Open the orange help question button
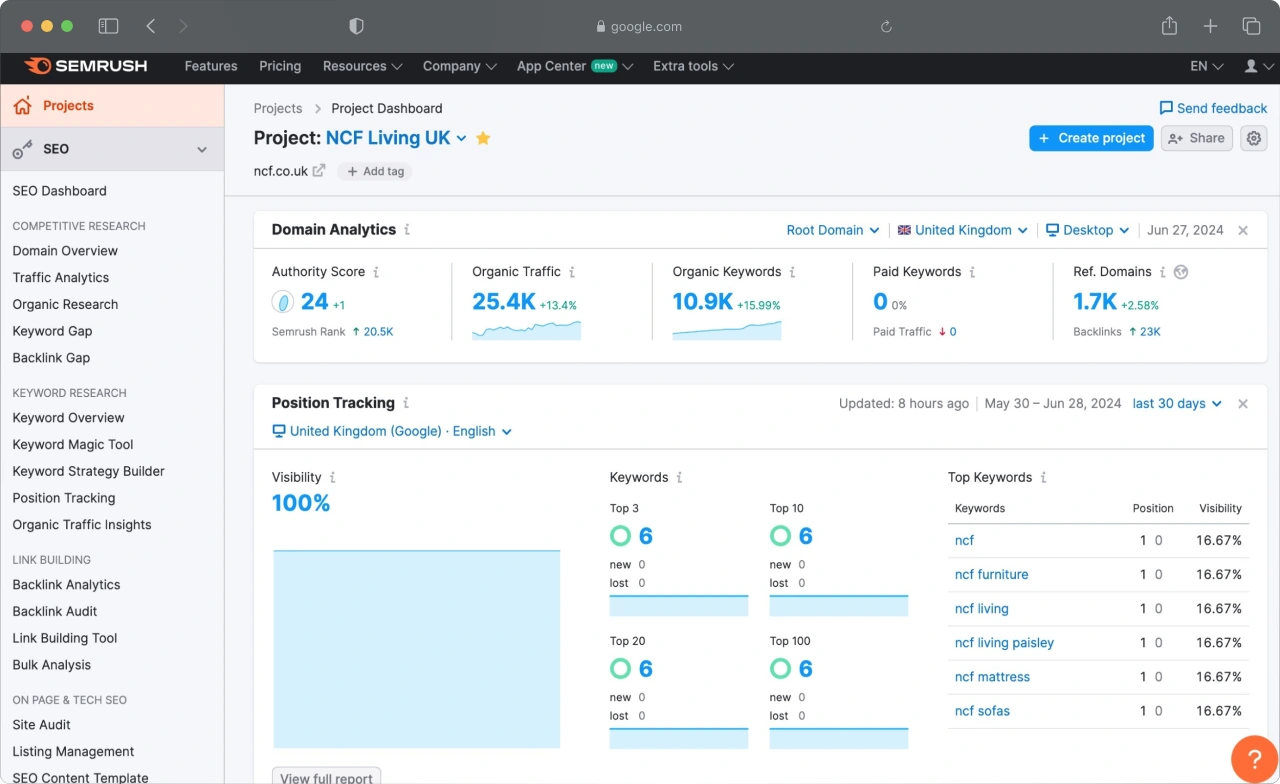 1254,759
